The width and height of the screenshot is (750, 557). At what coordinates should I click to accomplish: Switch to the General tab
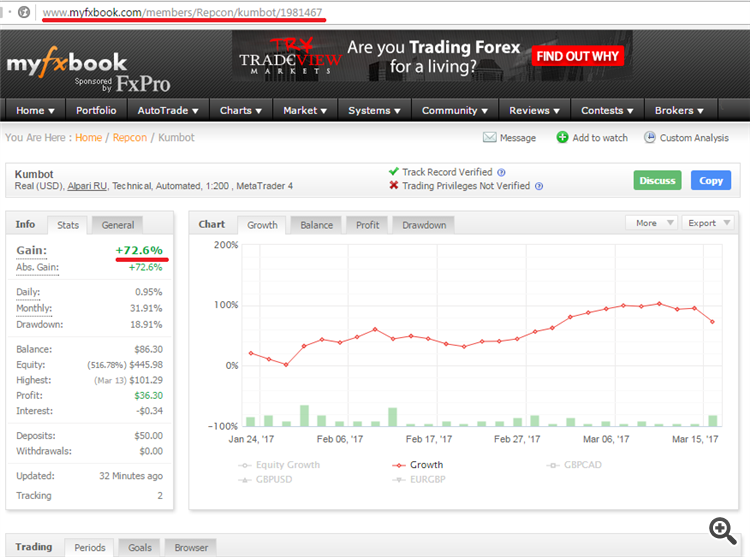[x=118, y=225]
